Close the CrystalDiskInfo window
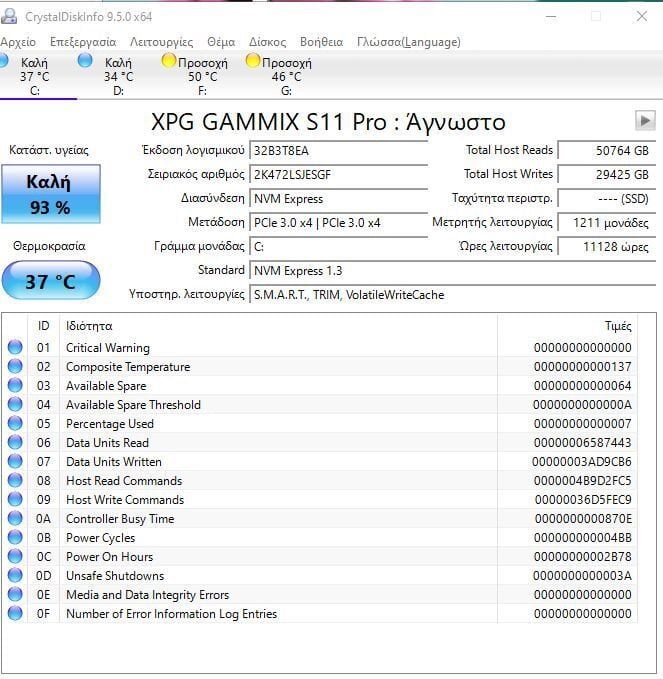 pyautogui.click(x=642, y=16)
